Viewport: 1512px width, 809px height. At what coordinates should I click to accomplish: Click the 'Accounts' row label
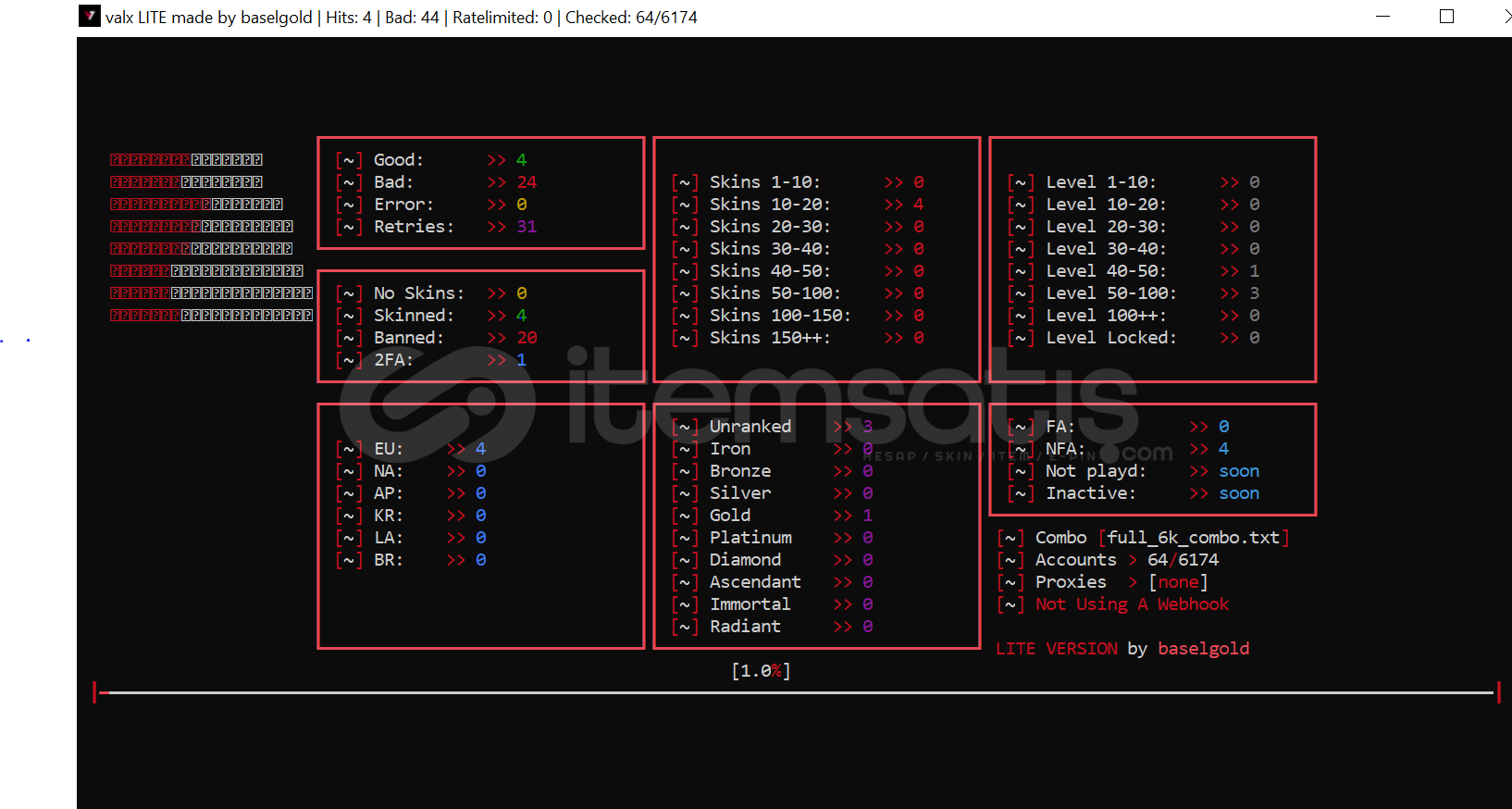(x=1075, y=560)
